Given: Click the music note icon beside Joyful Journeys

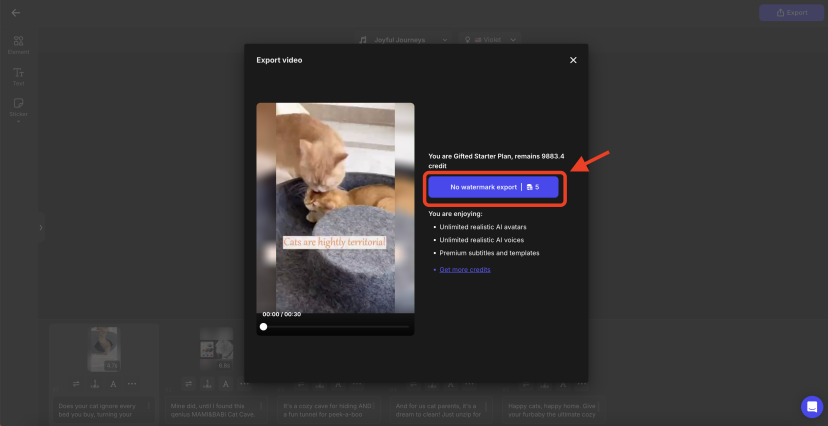Looking at the screenshot, I should (364, 40).
